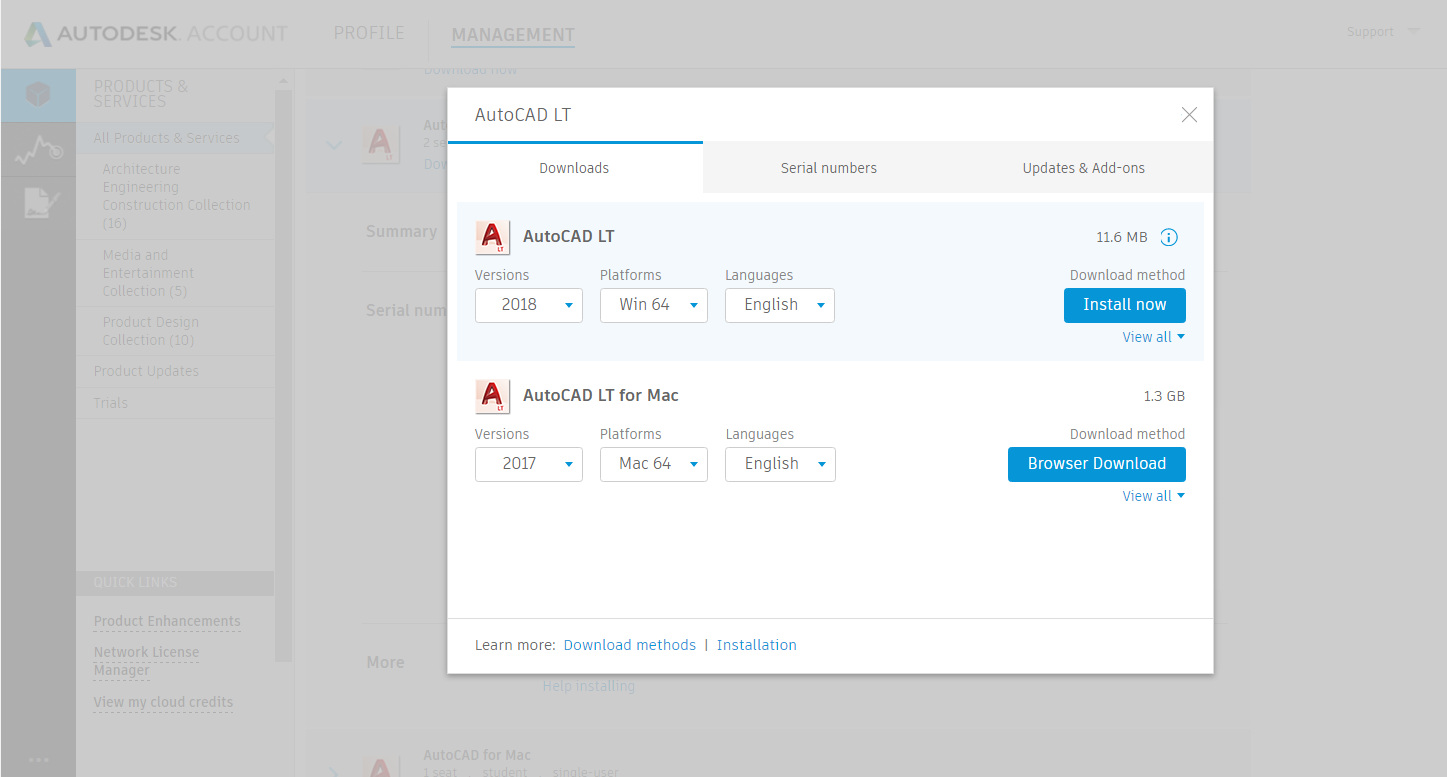Screen dimensions: 1447x777
Task: Expand View all under Browser Download
Action: click(x=1153, y=496)
